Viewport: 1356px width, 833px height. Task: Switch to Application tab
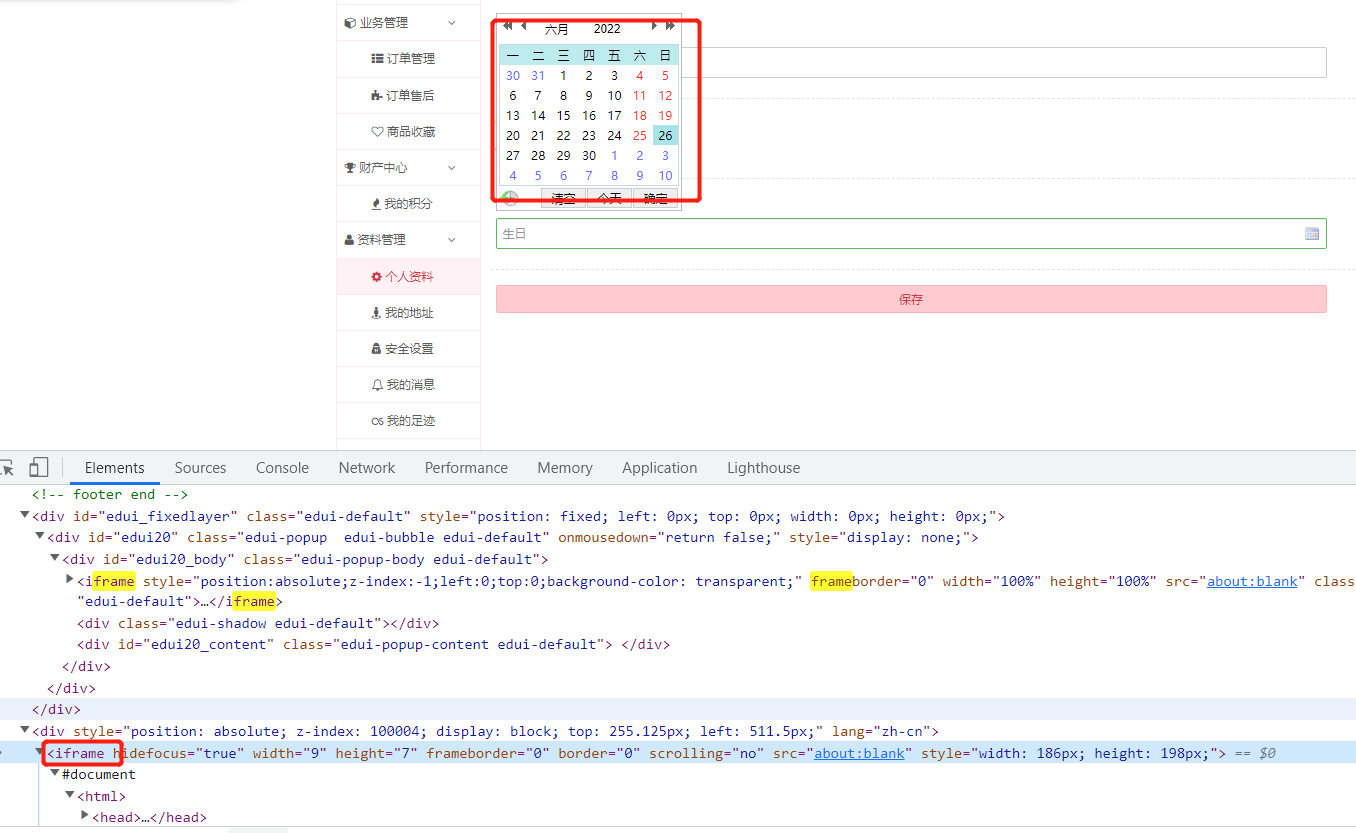click(660, 468)
